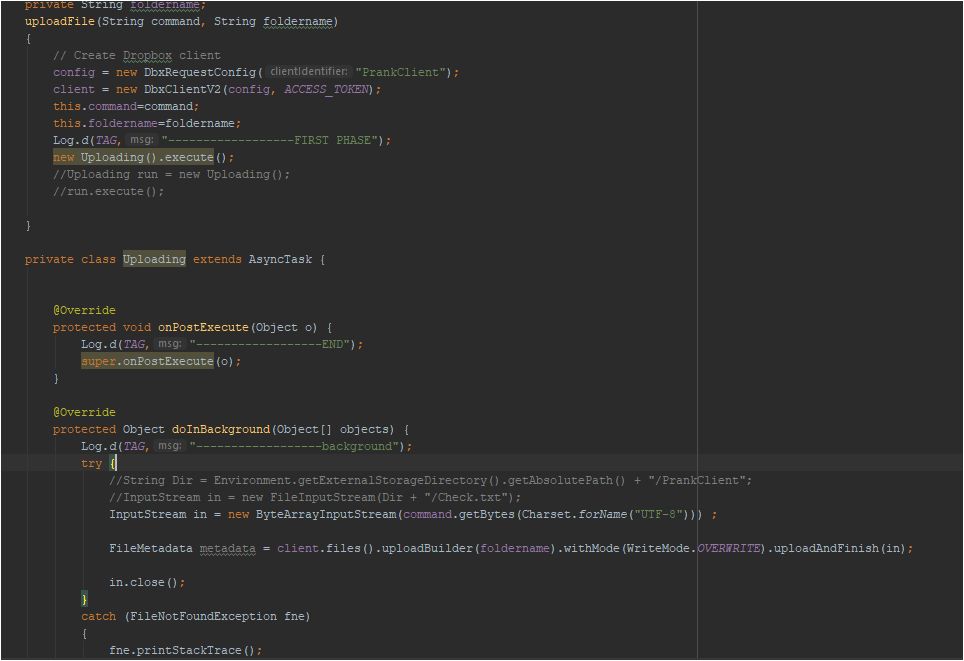The height and width of the screenshot is (661, 964).
Task: Click the in.close() statement
Action: click(x=147, y=582)
